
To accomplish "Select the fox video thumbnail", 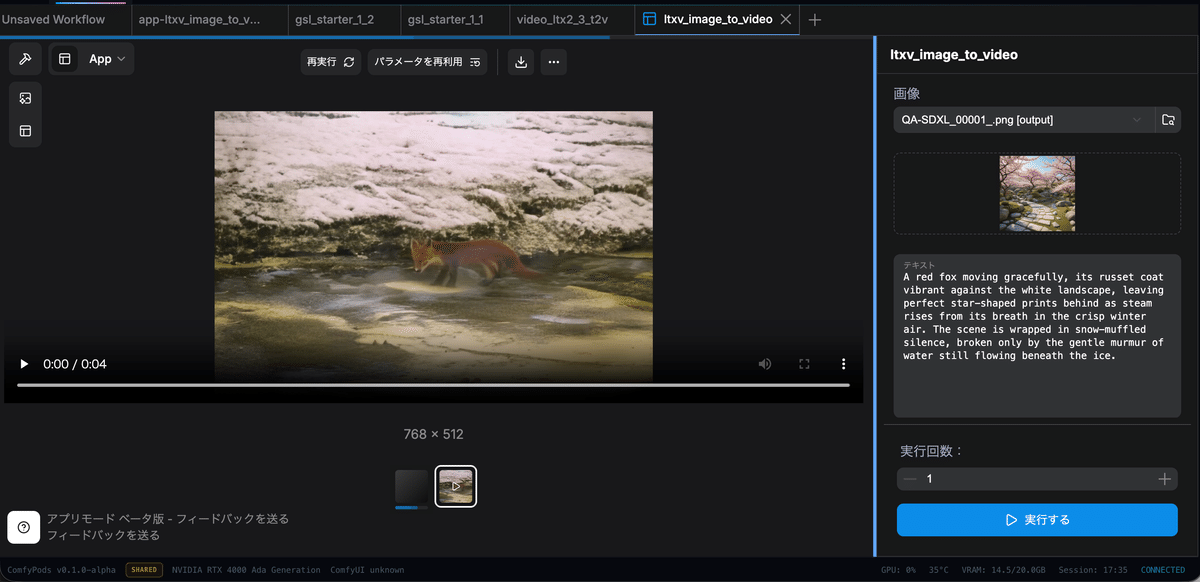I will coord(456,487).
